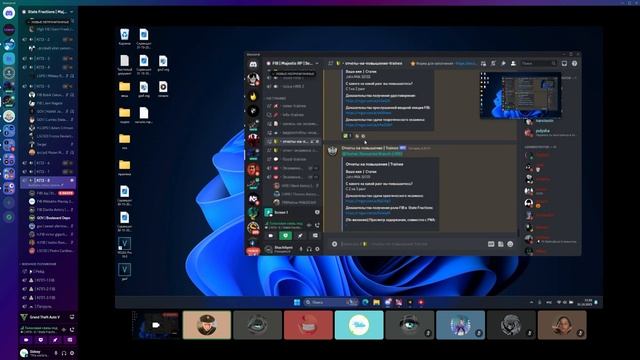This screenshot has width=640, height=360.
Task: Open Discord home in the shared-screen window
Action: point(253,64)
